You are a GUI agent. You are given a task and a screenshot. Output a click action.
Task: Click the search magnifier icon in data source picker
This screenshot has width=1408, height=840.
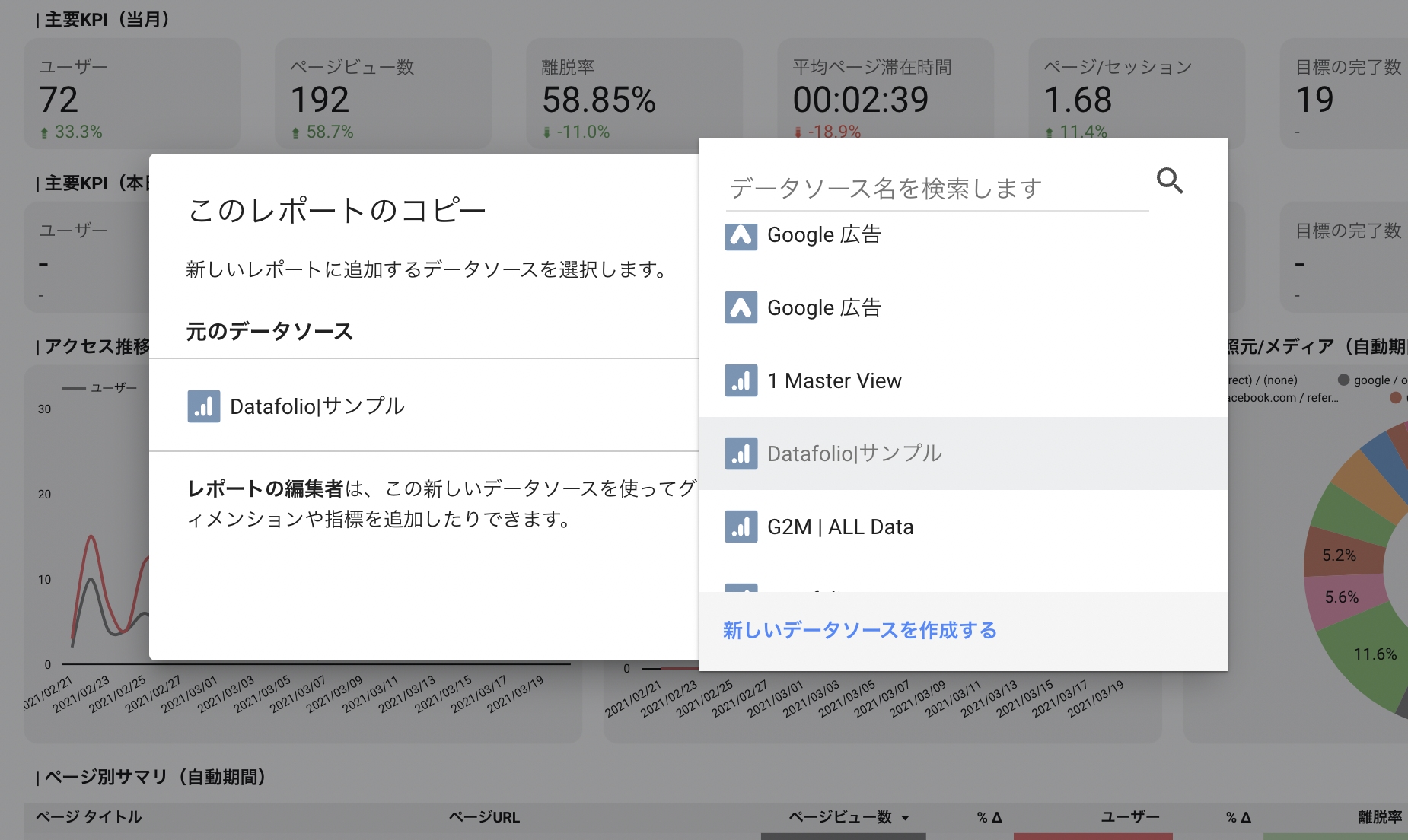click(1169, 181)
